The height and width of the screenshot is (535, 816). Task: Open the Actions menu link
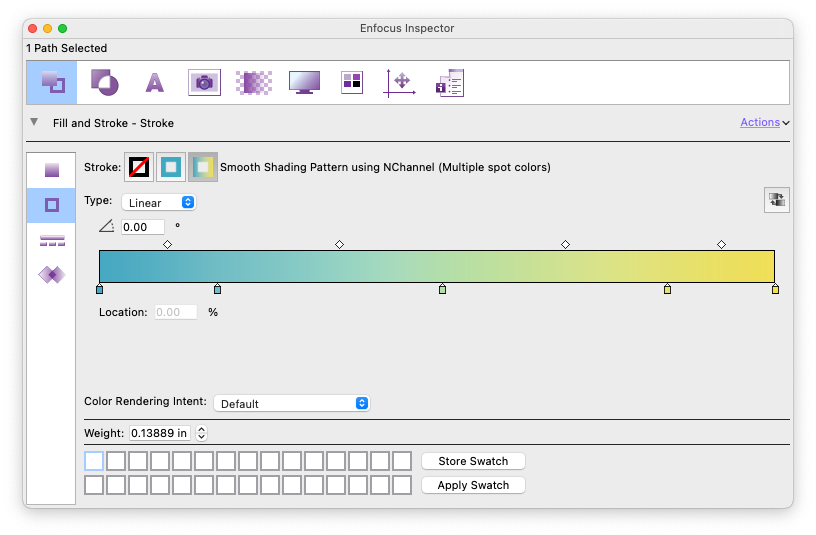tap(764, 122)
